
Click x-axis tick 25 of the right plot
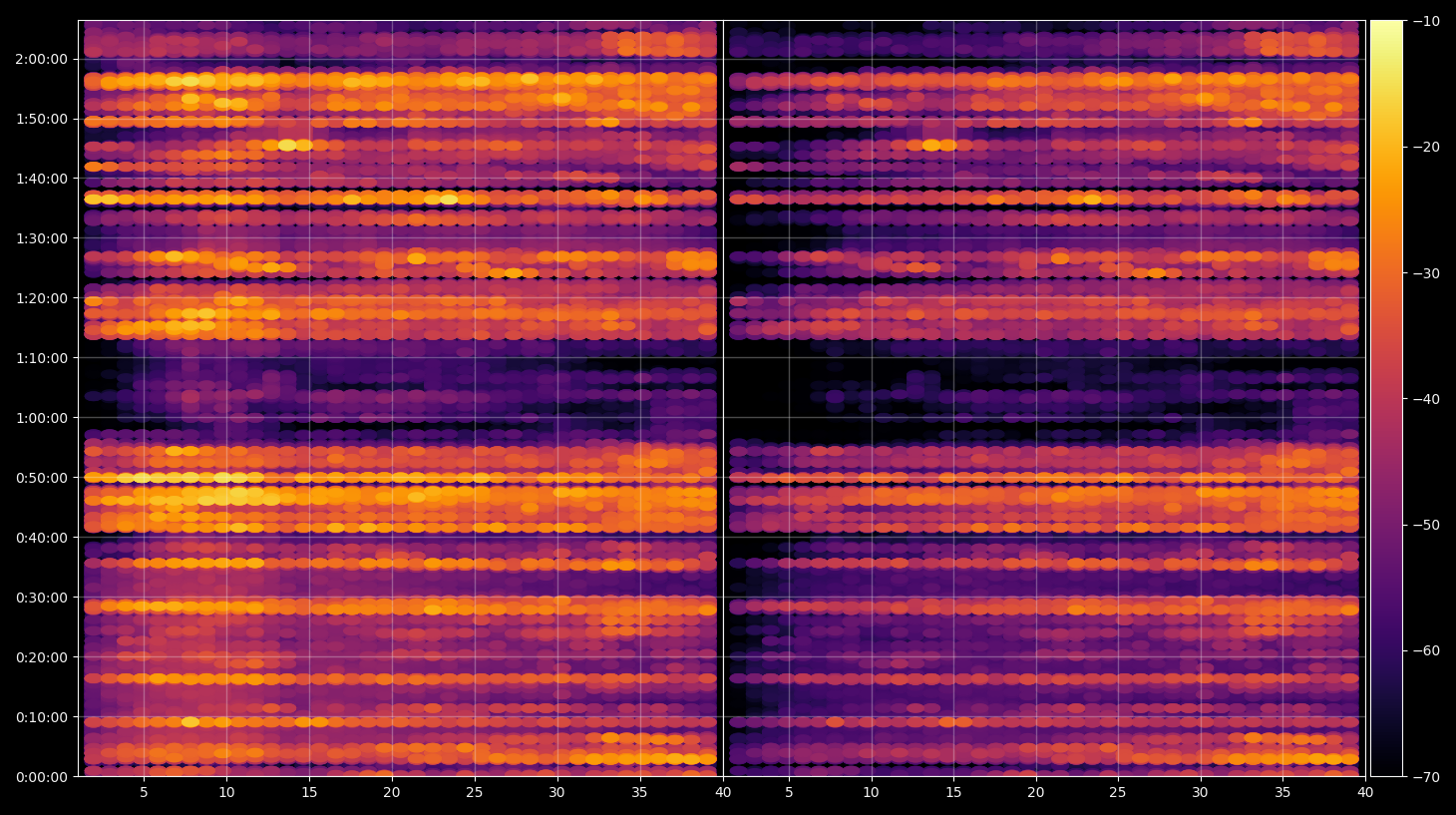(1118, 793)
